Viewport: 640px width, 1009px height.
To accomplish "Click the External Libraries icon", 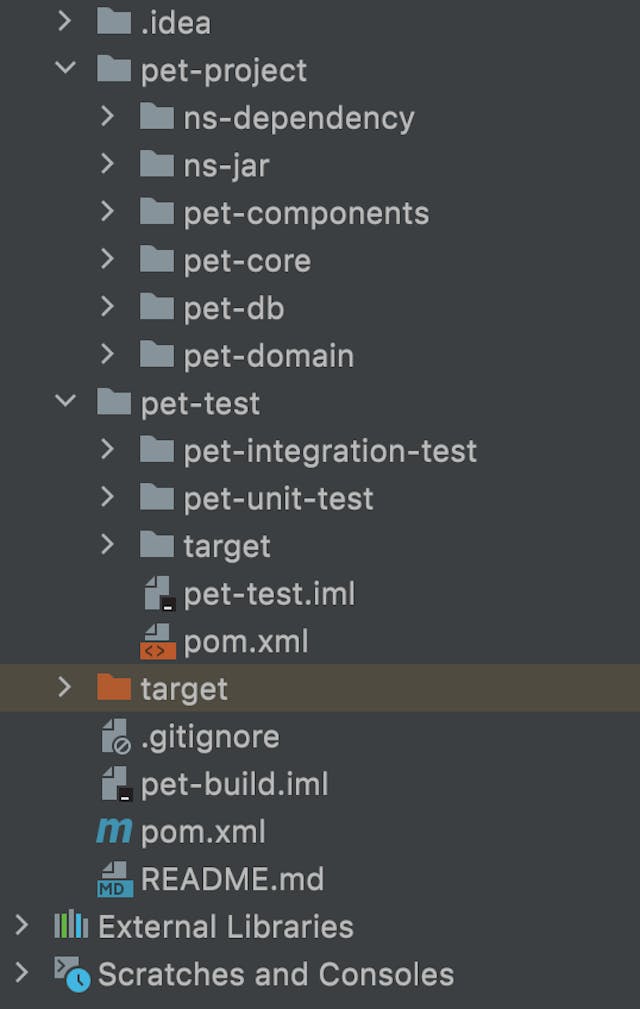I will (72, 926).
